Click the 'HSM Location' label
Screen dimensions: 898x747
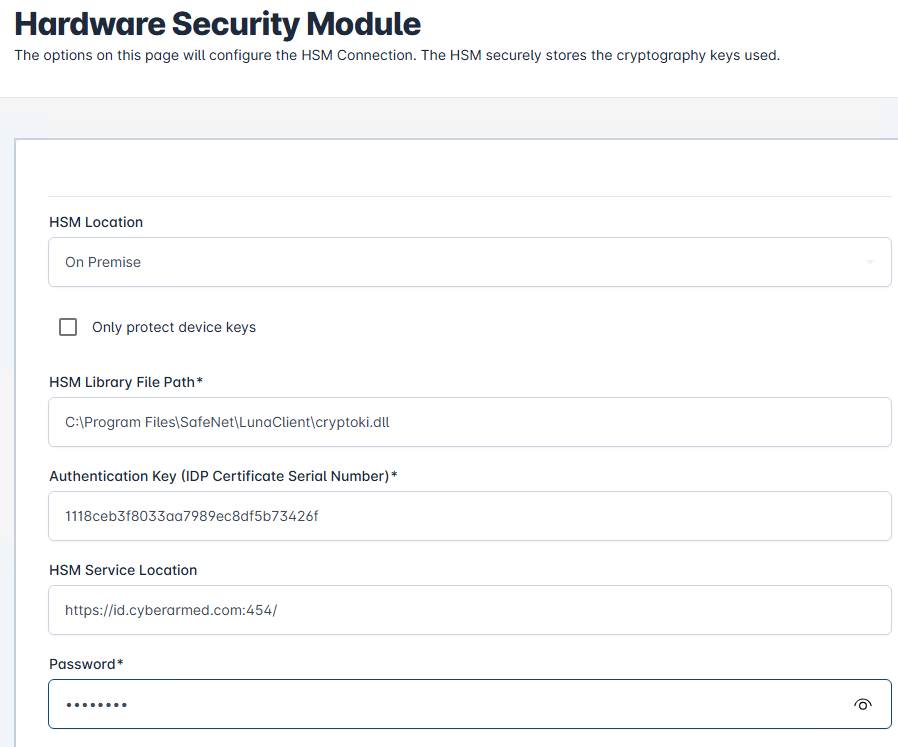point(96,222)
